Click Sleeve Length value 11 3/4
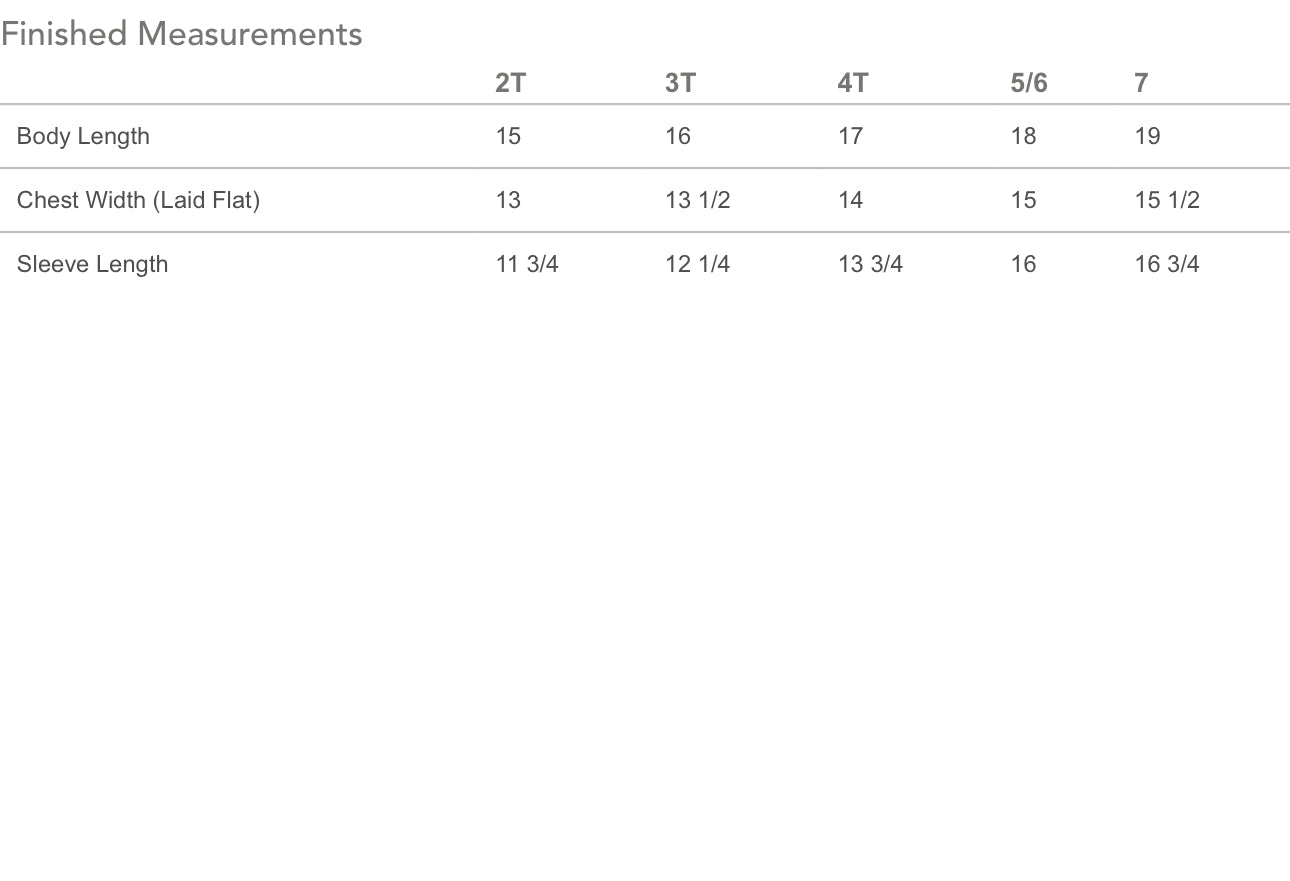Screen dimensions: 1290x881 (527, 264)
